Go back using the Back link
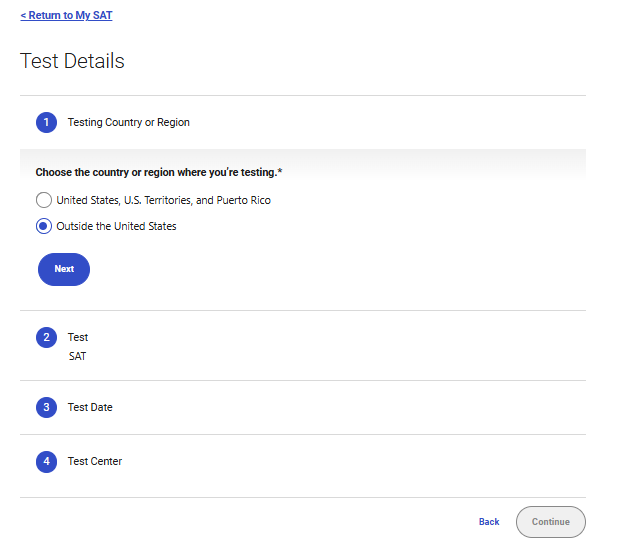This screenshot has width=640, height=554. 489,522
